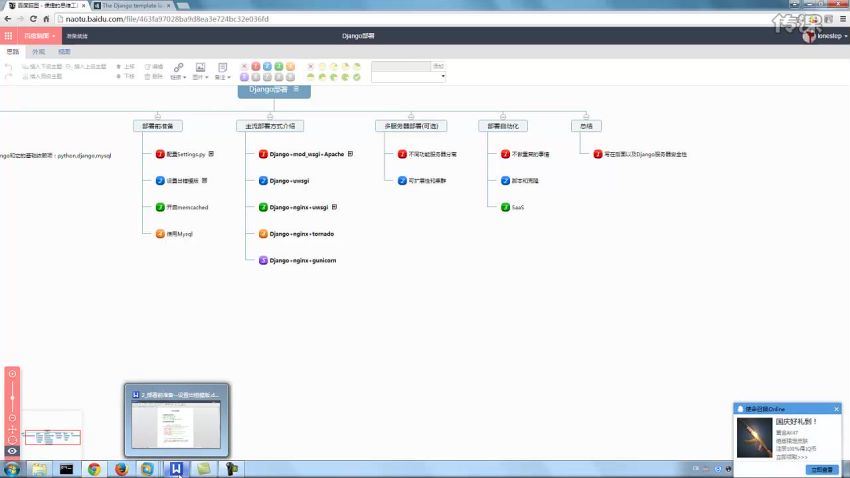850x478 pixels.
Task: Open the Word document taskbar thumbnail
Action: pos(176,420)
